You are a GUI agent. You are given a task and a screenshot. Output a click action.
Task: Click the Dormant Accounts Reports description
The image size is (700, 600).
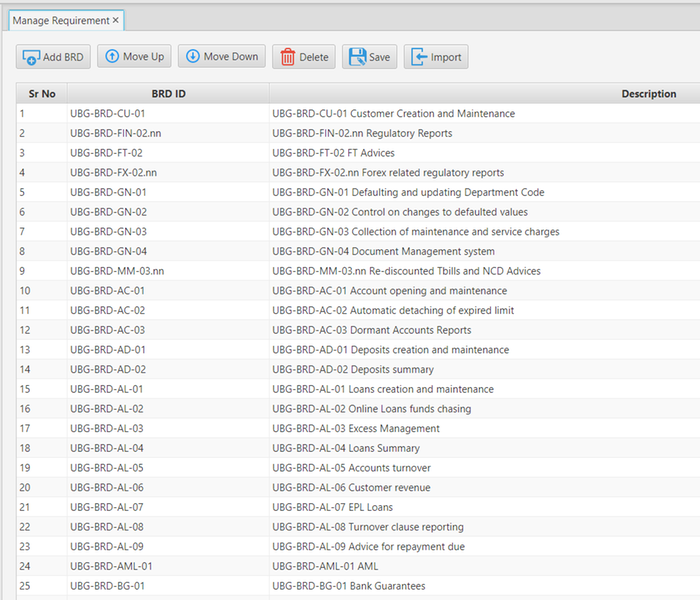(x=371, y=330)
